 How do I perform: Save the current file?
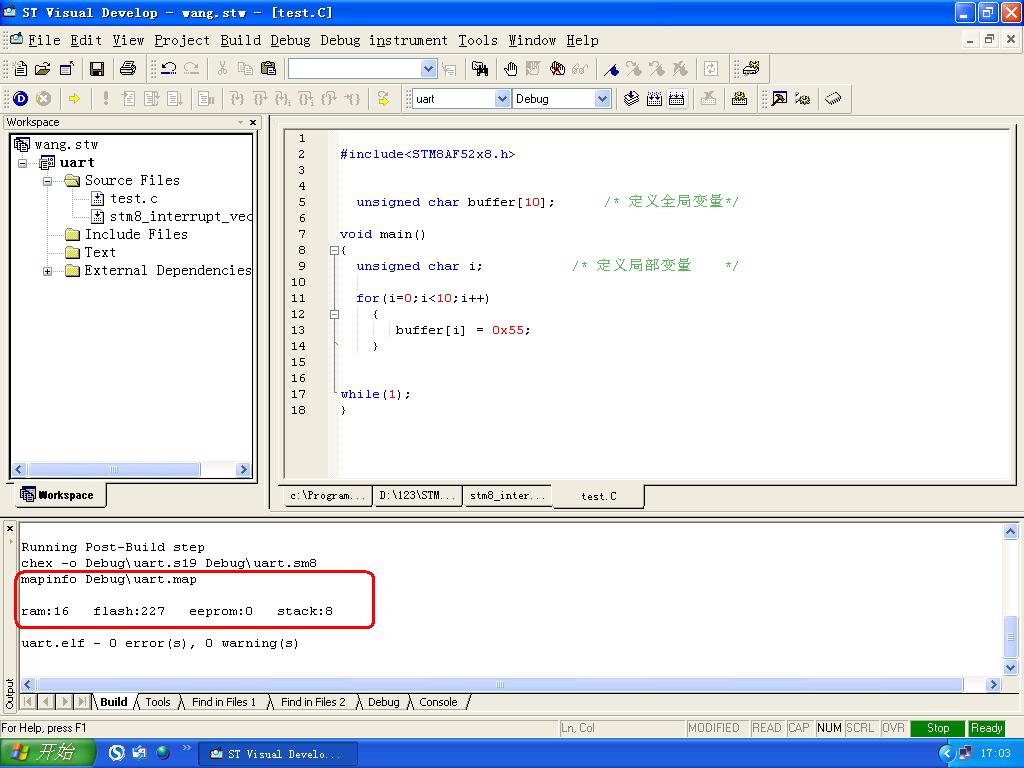click(97, 68)
